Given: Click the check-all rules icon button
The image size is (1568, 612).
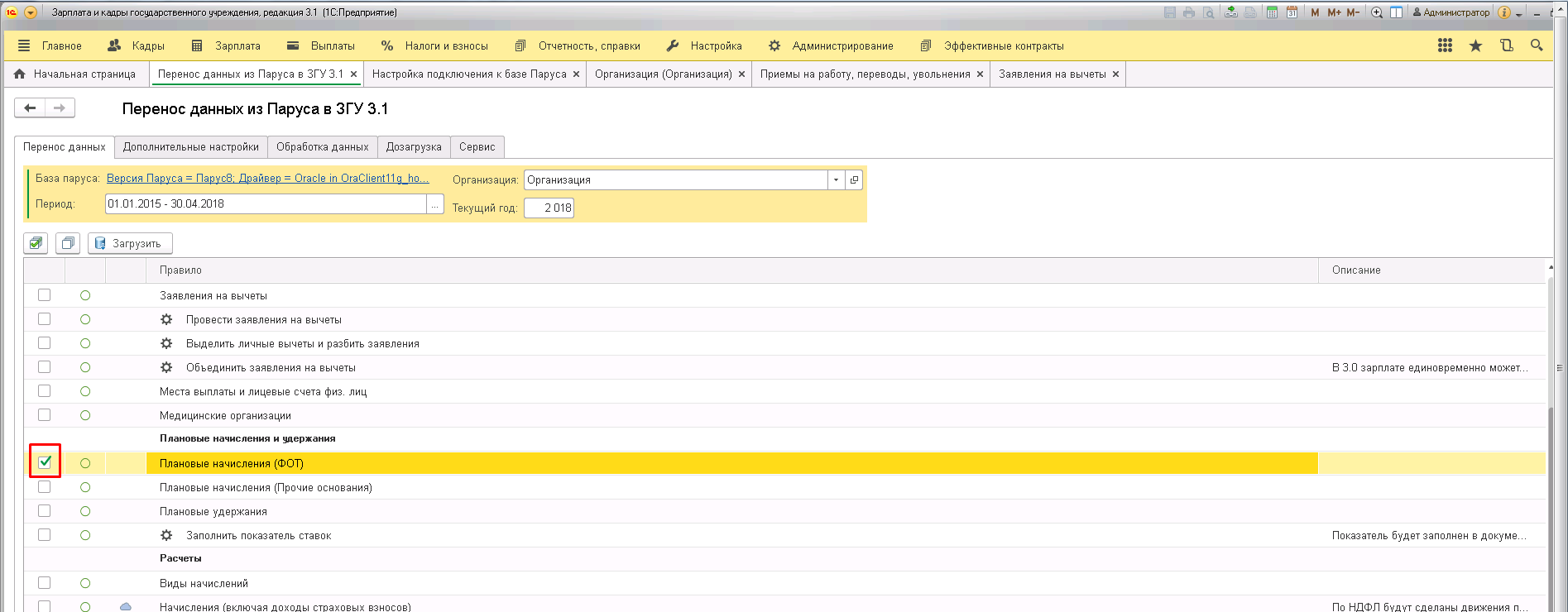Looking at the screenshot, I should point(36,243).
